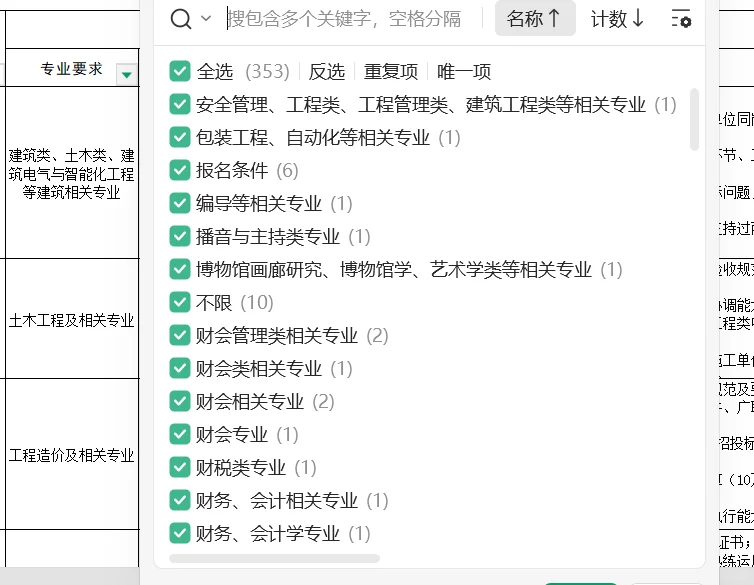Sort filter list by 名称 ascending
This screenshot has height=585, width=754.
[x=535, y=19]
